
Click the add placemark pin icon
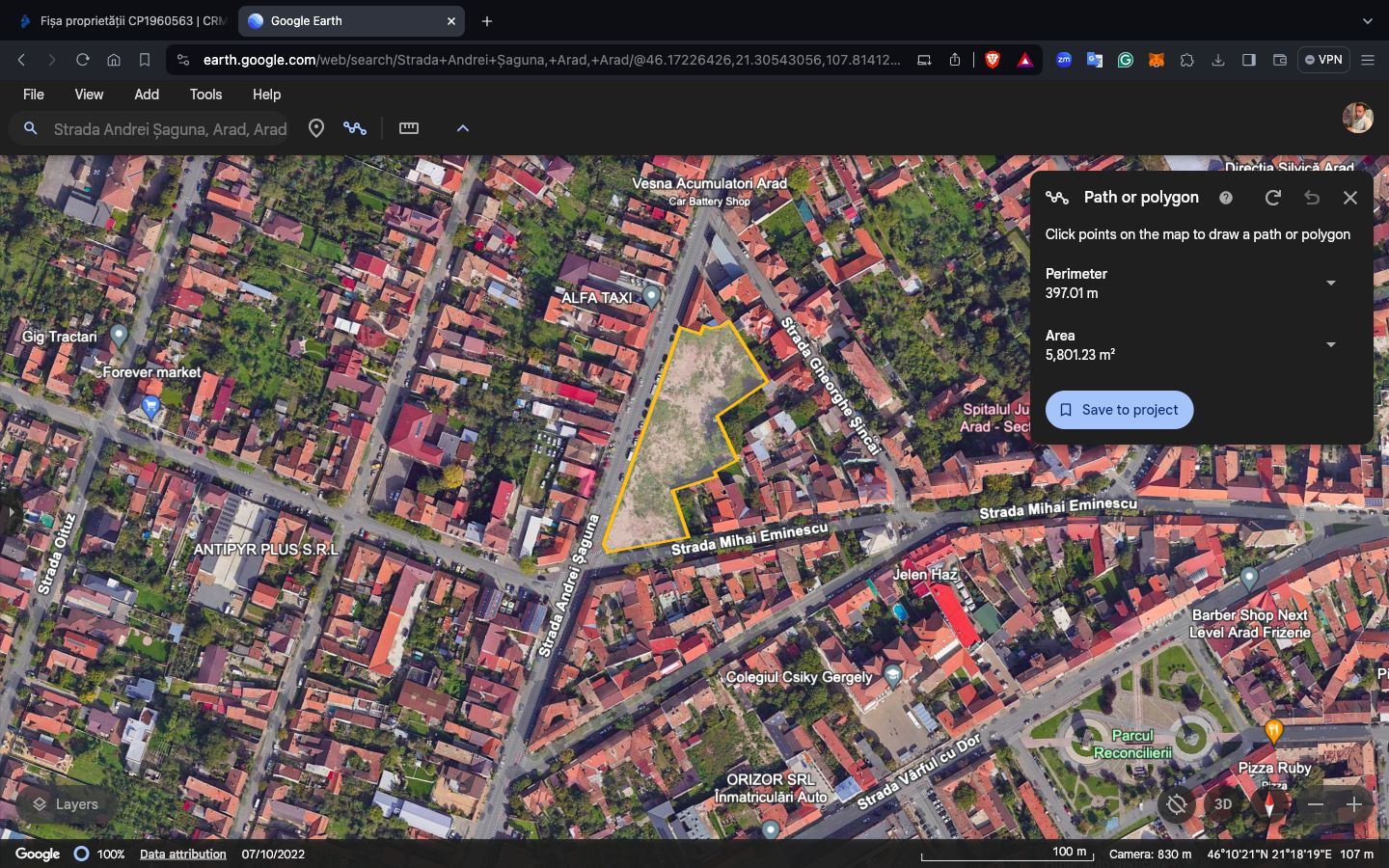(315, 128)
